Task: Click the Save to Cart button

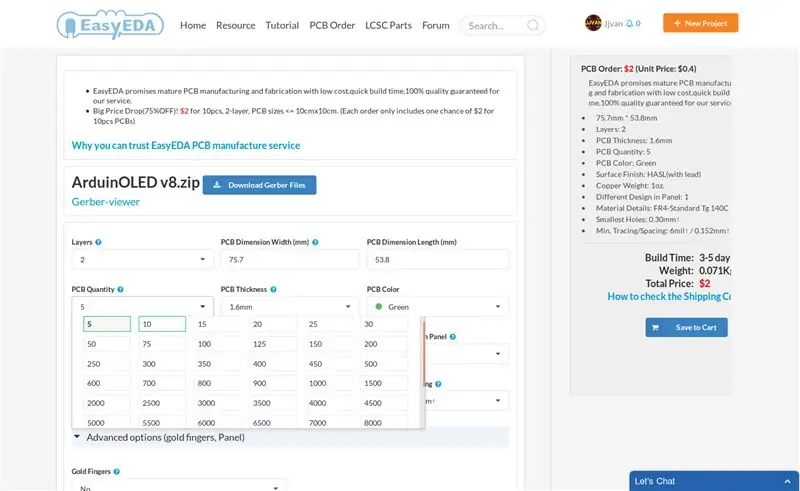Action: [x=686, y=327]
